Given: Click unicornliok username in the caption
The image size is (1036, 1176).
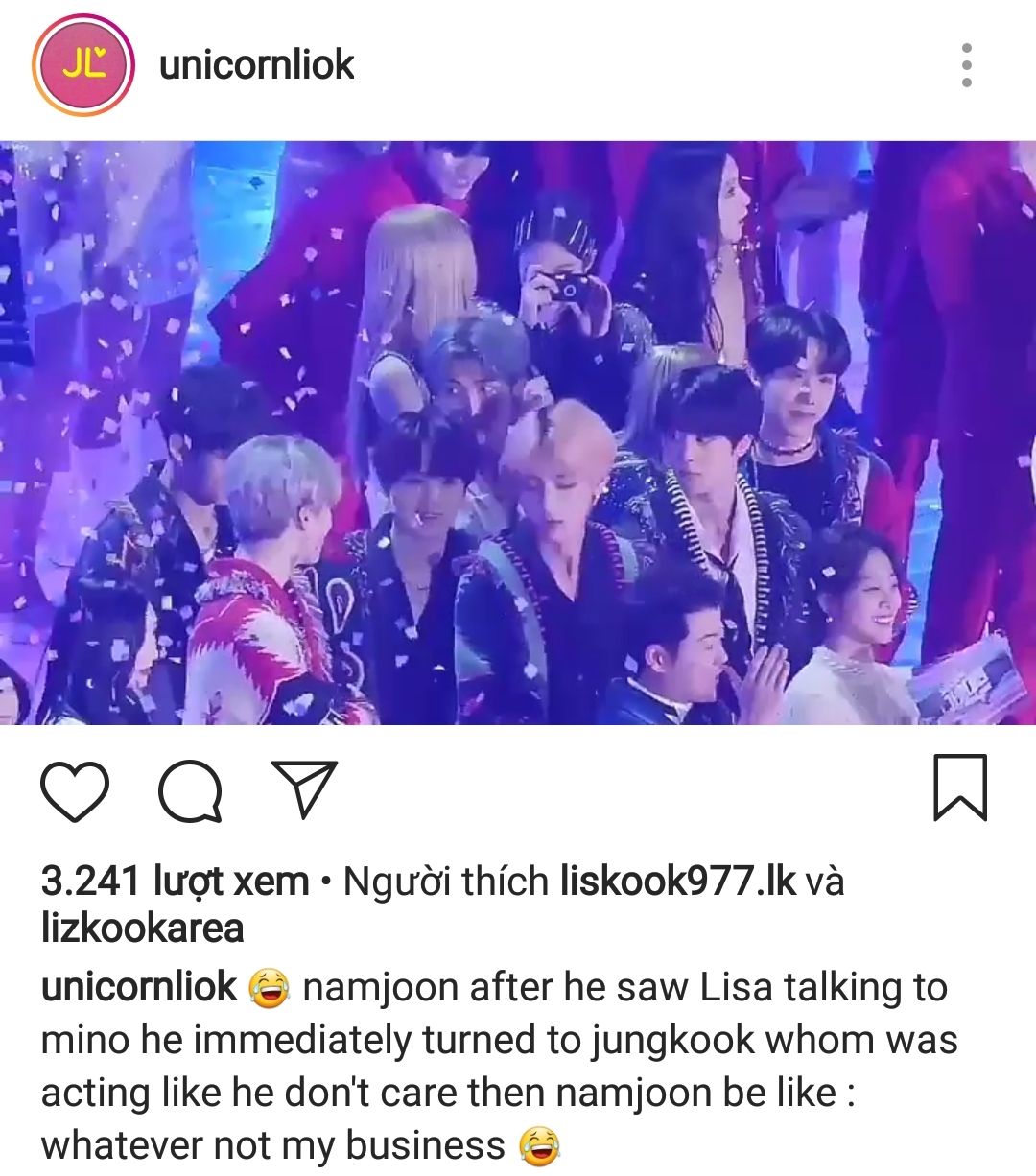Looking at the screenshot, I should [x=139, y=987].
